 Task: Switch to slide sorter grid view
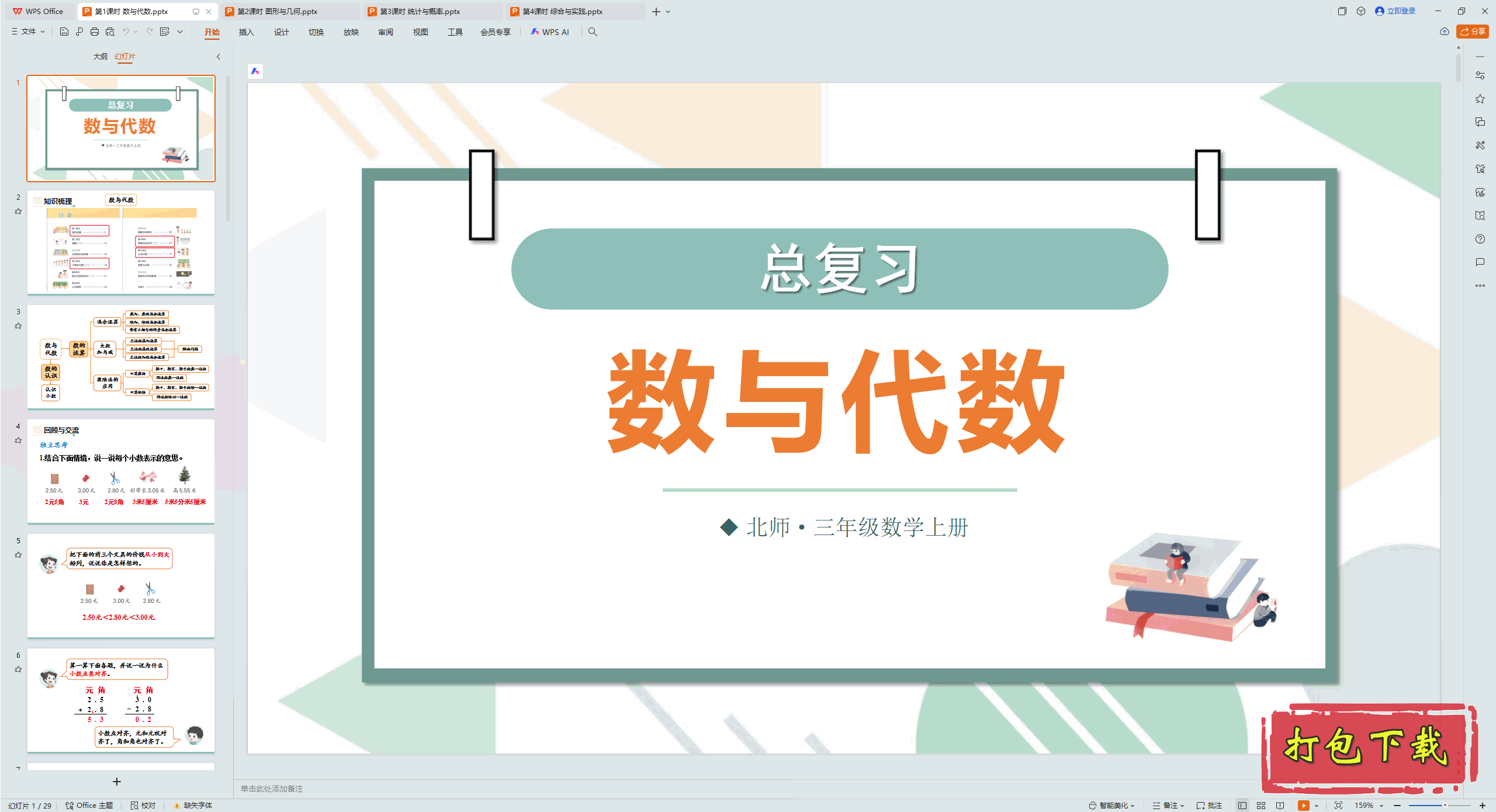[1261, 806]
